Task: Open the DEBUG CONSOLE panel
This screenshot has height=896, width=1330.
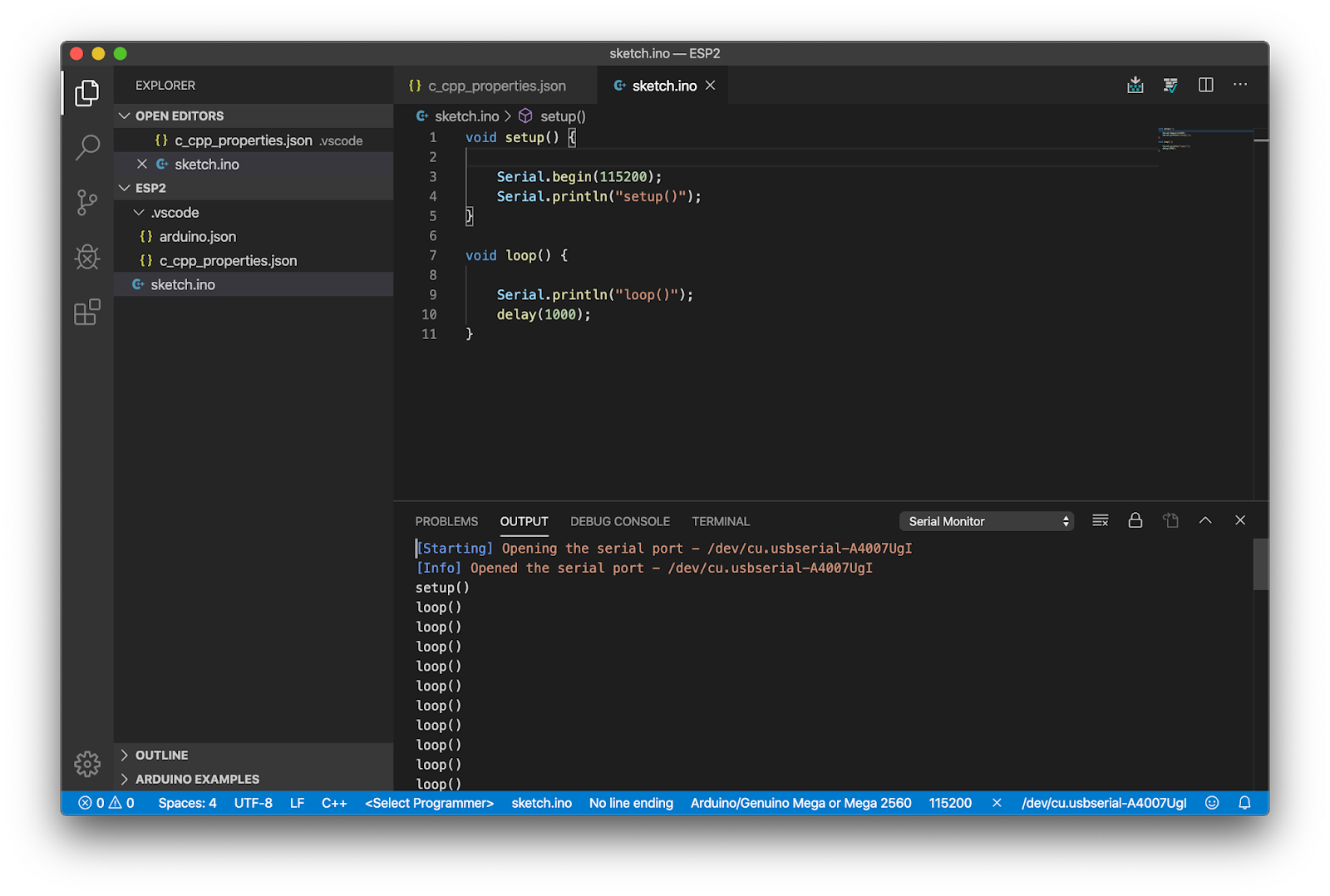Action: point(619,521)
